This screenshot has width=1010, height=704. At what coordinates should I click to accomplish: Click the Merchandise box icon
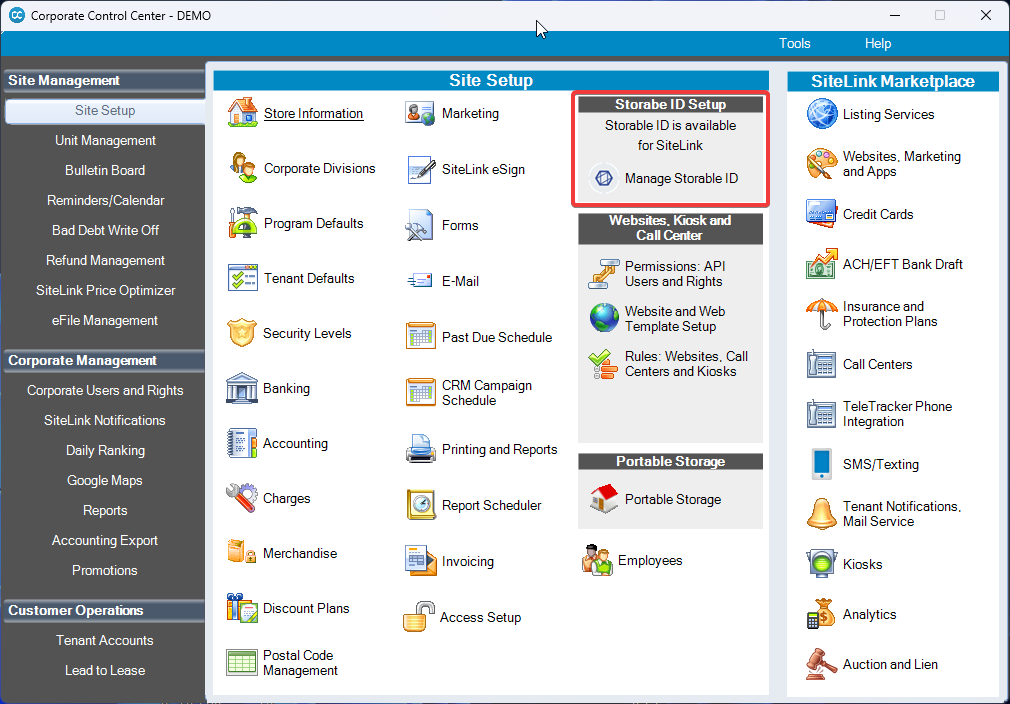point(242,553)
